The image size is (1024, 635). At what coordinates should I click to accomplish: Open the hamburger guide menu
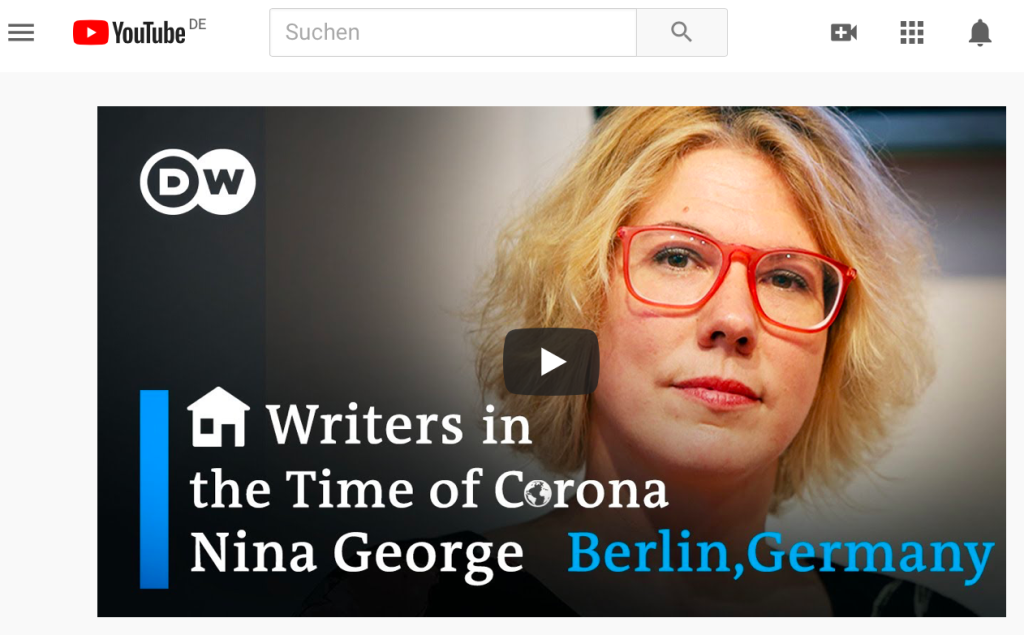coord(21,33)
